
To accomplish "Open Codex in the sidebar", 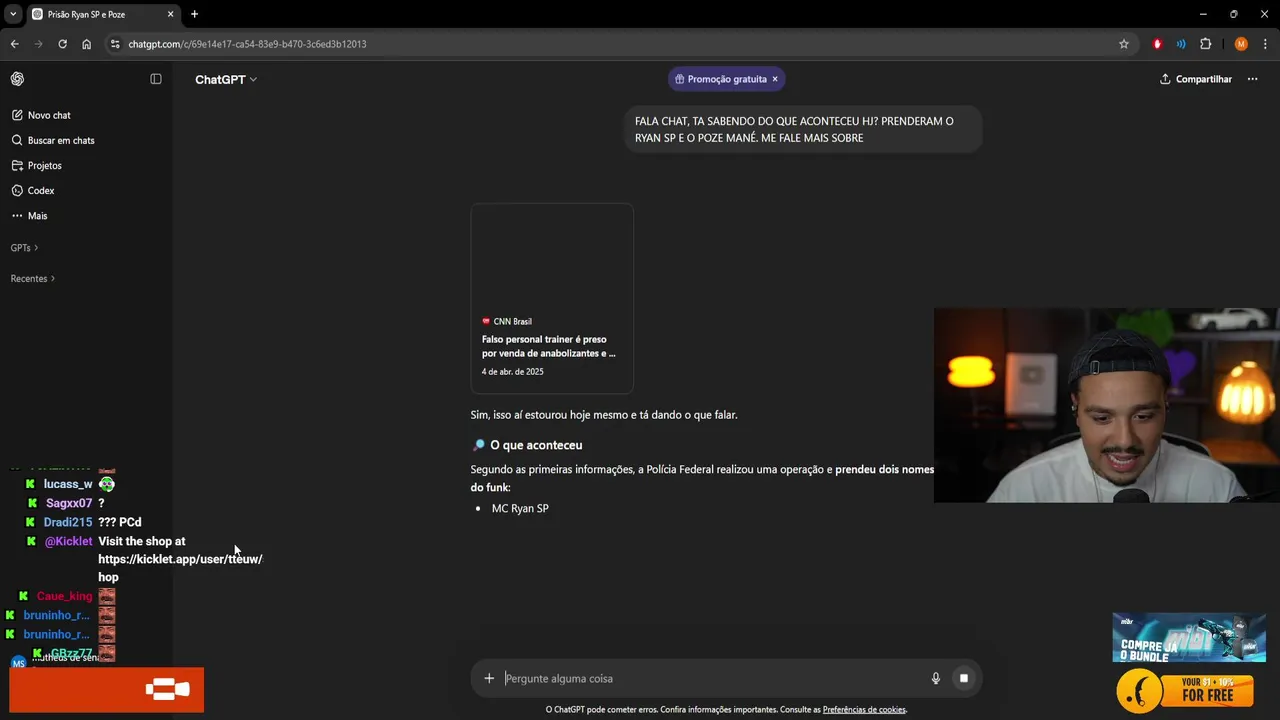I will click(33, 190).
